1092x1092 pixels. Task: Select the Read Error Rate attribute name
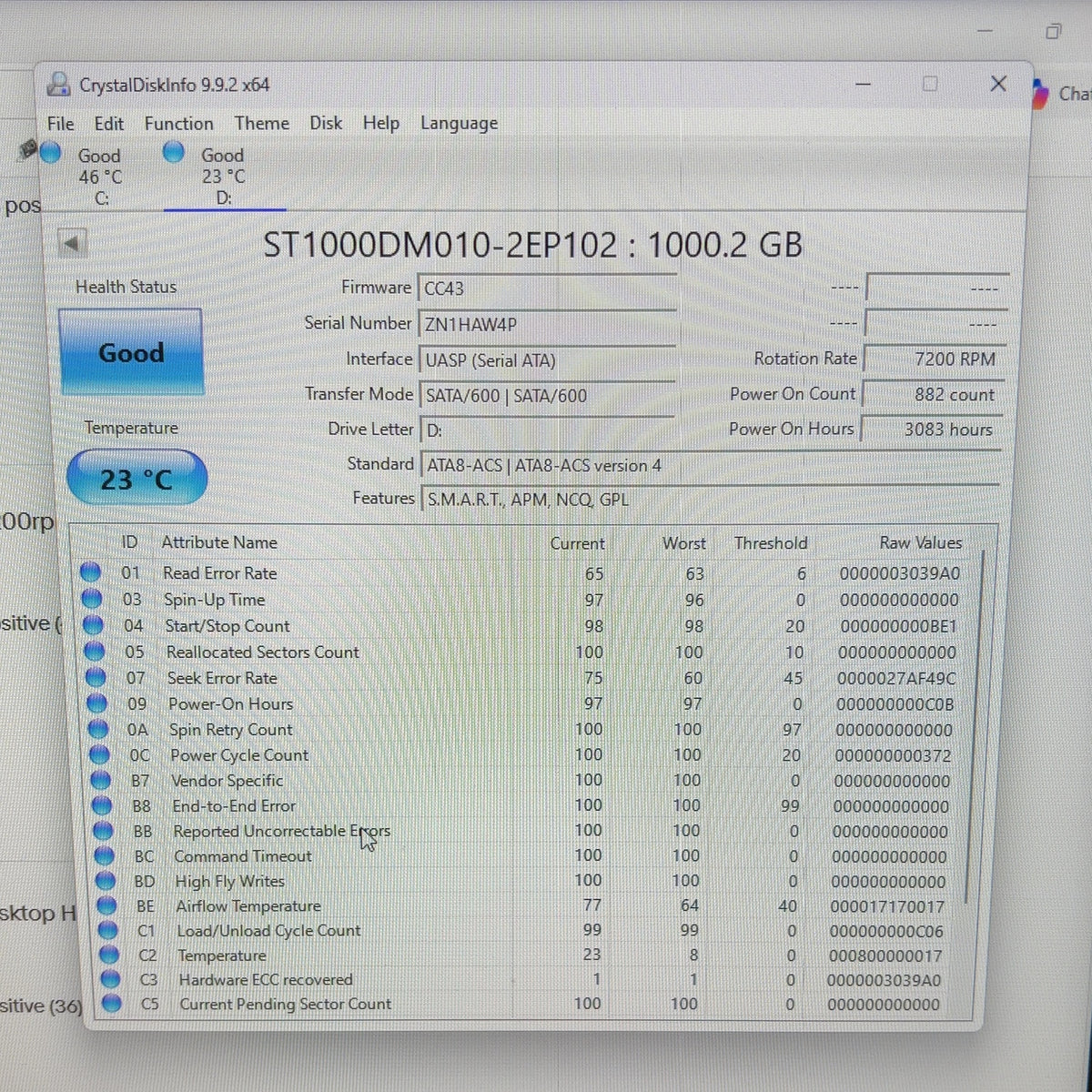tap(219, 573)
